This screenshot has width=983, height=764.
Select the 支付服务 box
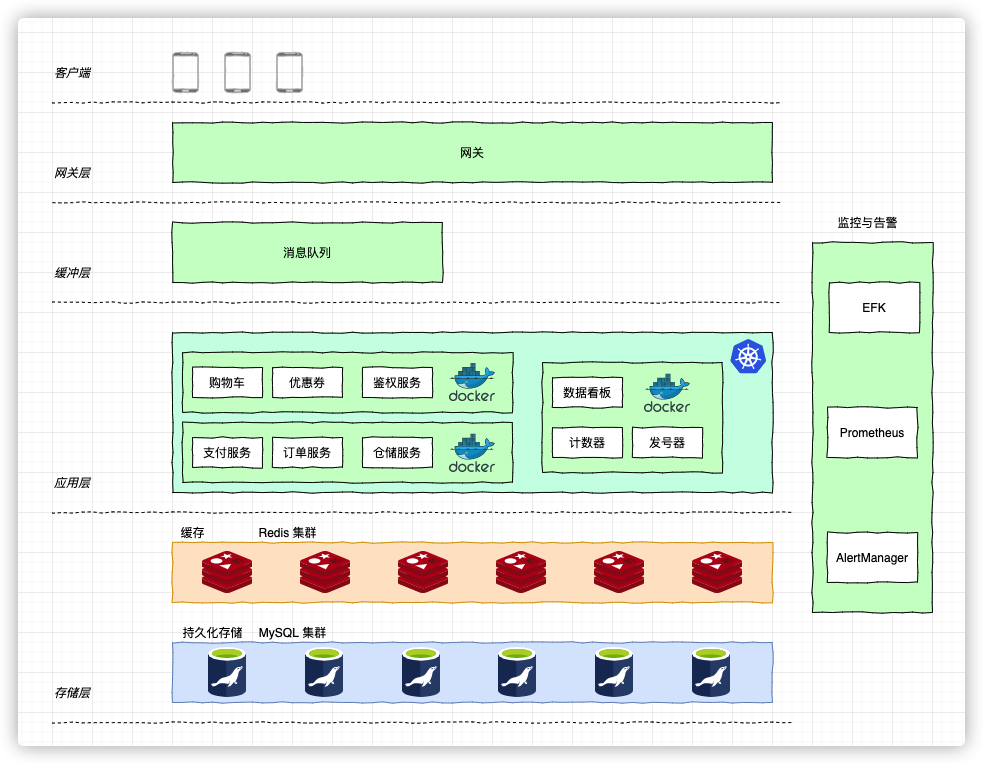point(227,453)
